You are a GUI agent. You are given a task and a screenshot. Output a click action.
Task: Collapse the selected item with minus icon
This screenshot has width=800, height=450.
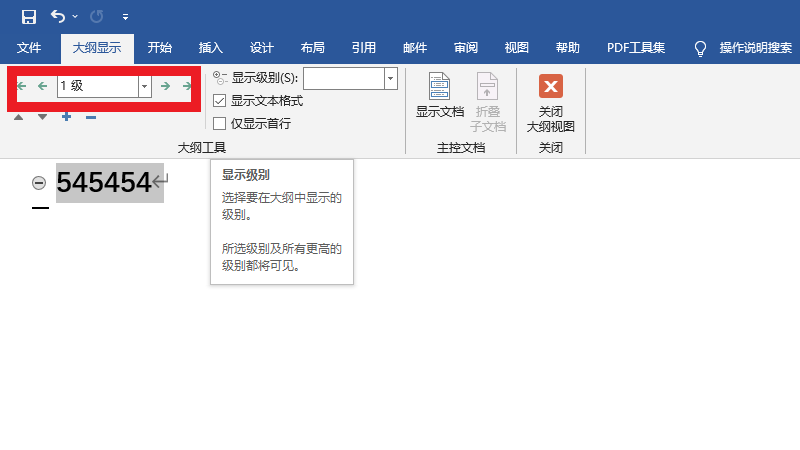(91, 117)
